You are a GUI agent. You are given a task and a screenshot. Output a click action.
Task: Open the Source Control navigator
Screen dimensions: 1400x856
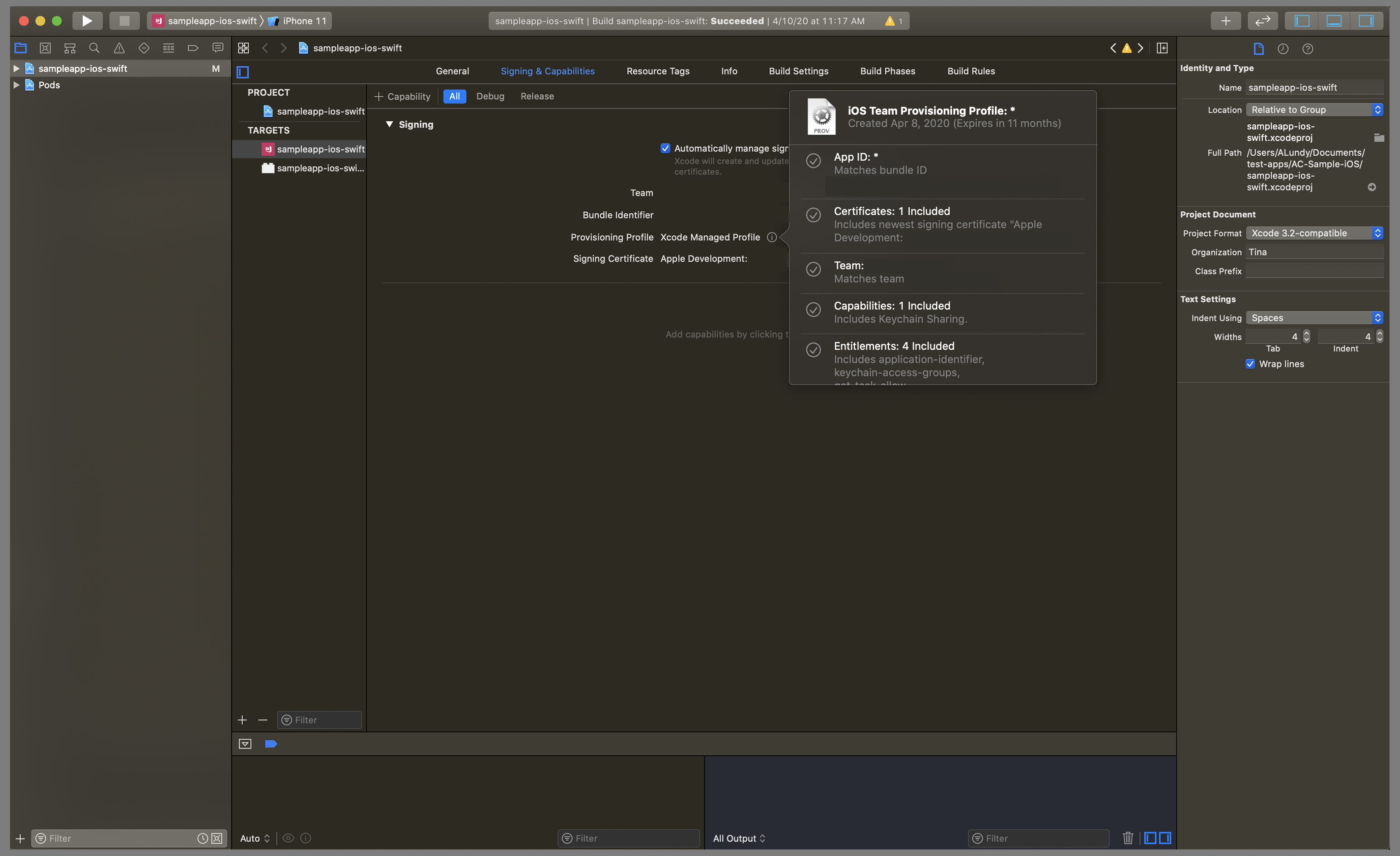(x=45, y=48)
